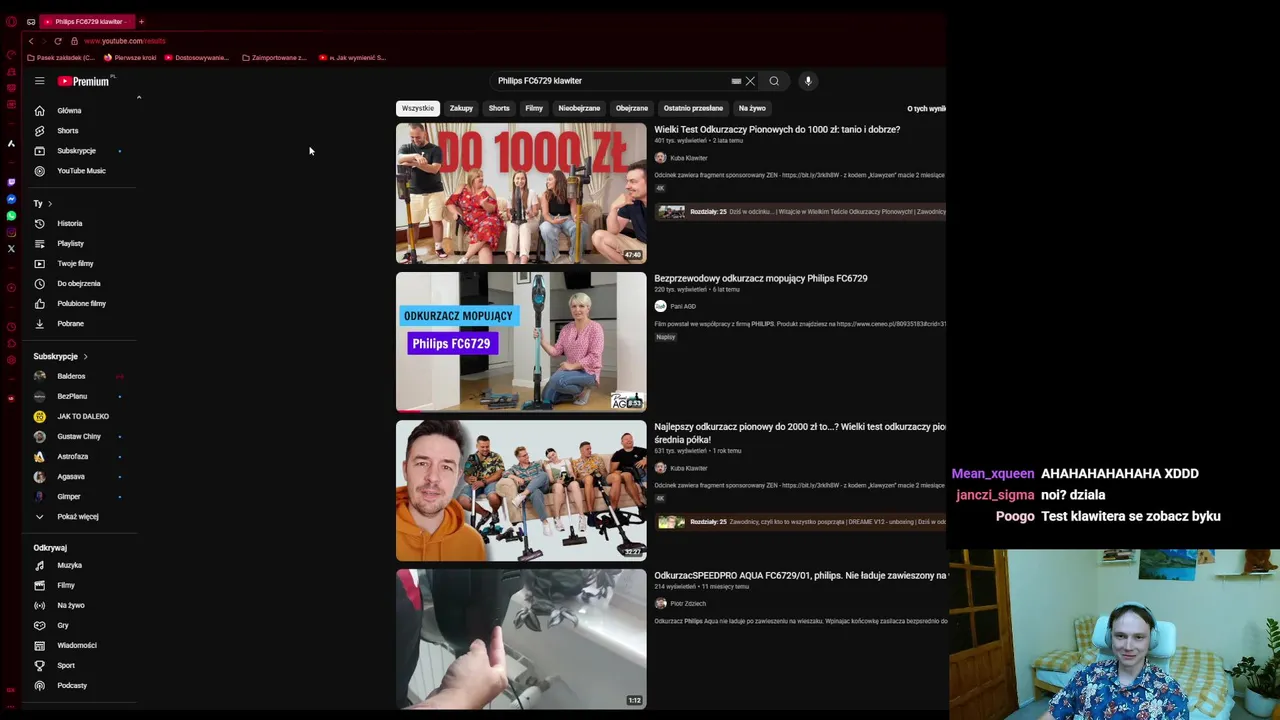Select the Obejrzane filter chip
The image size is (1280, 720).
tap(632, 108)
